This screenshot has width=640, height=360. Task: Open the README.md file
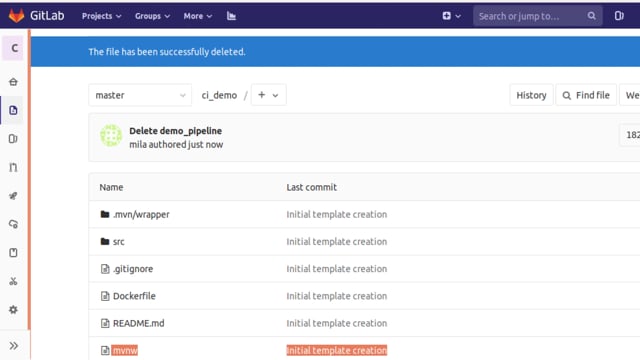138,323
